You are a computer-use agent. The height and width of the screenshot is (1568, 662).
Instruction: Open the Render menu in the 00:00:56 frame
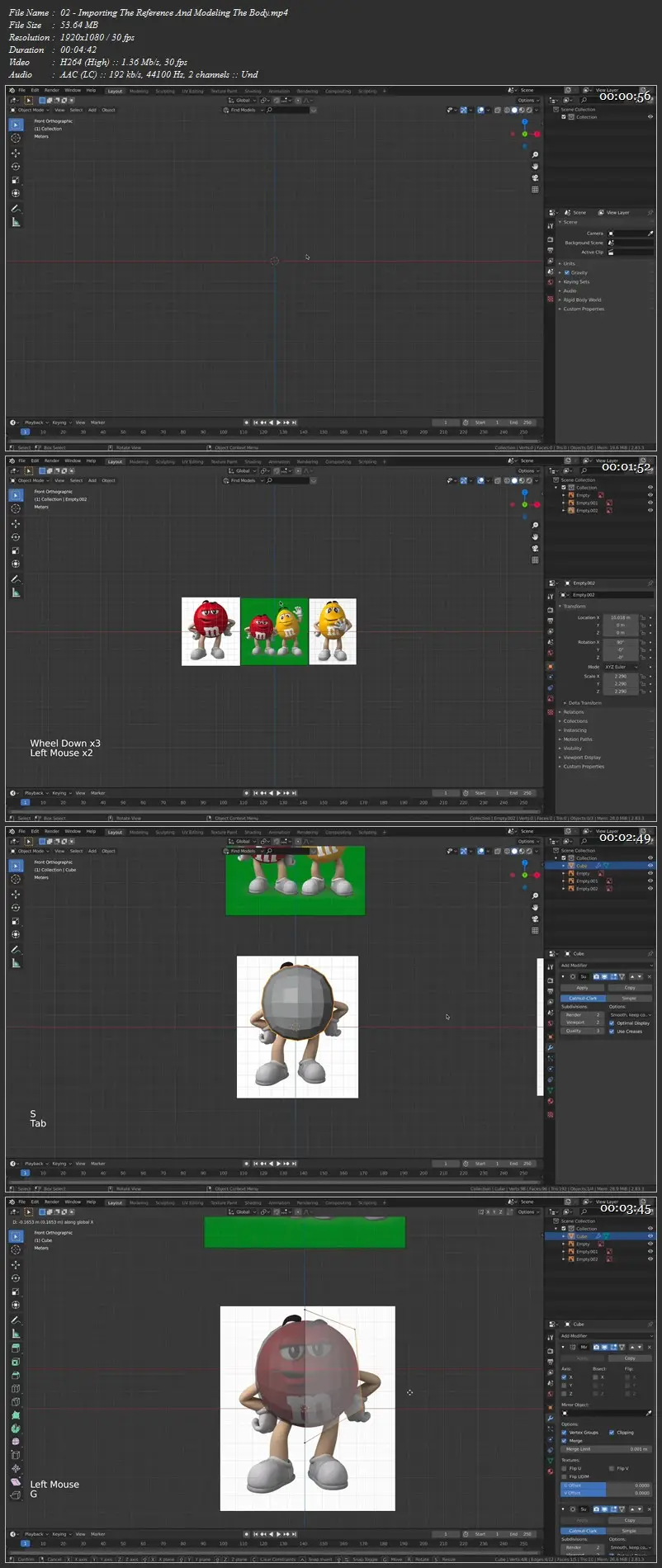point(51,90)
